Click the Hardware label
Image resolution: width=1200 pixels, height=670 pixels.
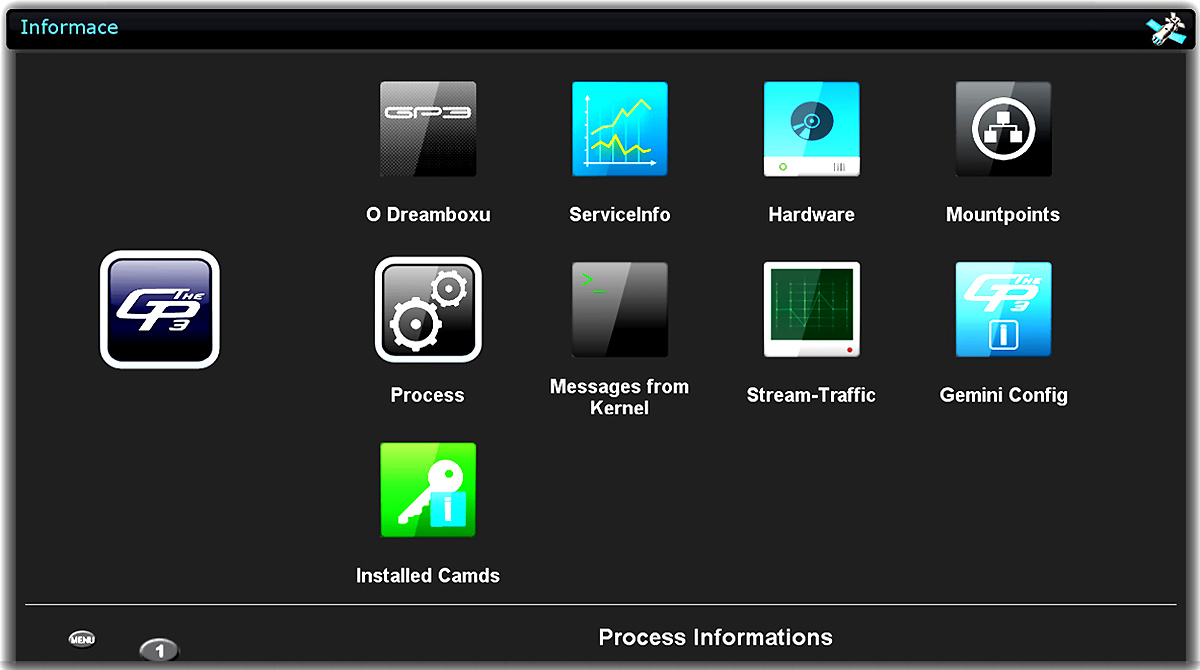coord(812,214)
